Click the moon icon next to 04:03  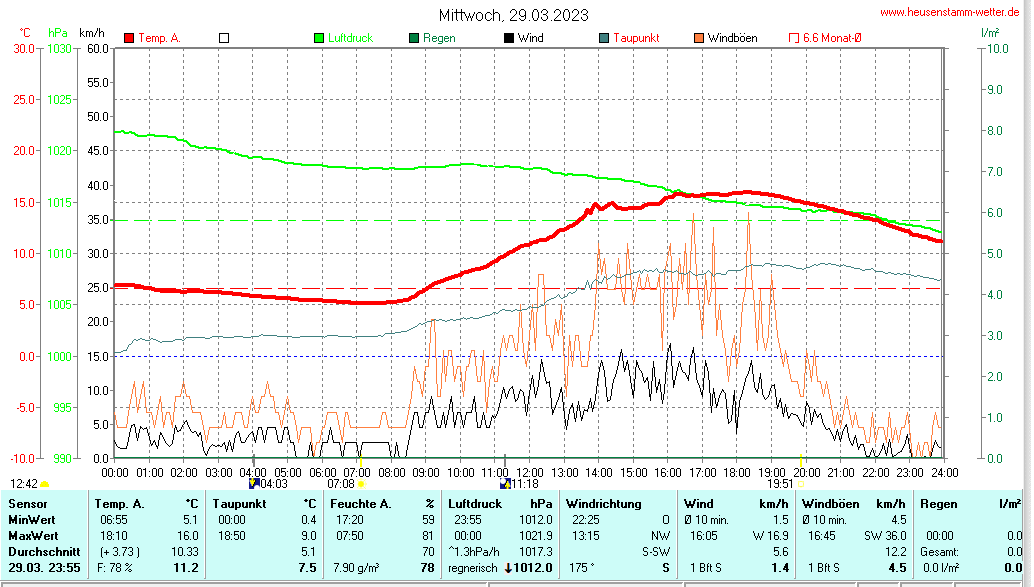(254, 483)
